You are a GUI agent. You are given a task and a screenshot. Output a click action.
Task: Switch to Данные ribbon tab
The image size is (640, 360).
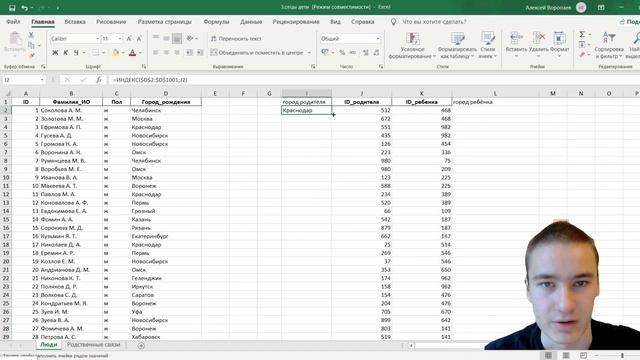tap(251, 22)
